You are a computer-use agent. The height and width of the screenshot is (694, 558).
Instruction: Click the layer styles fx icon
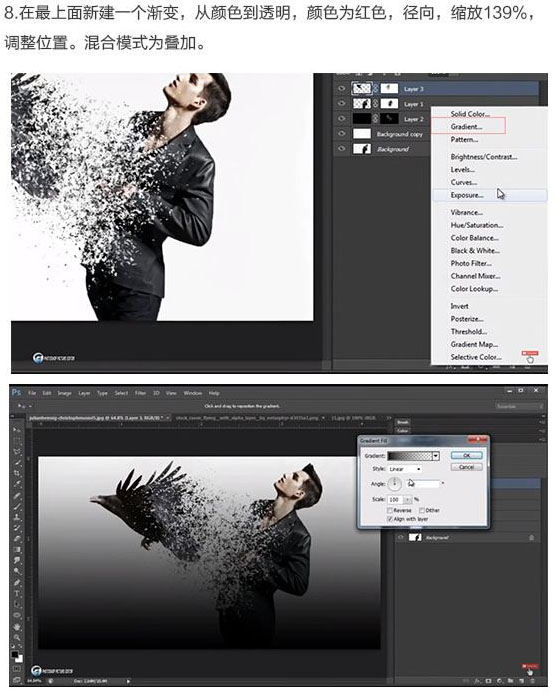pyautogui.click(x=477, y=681)
